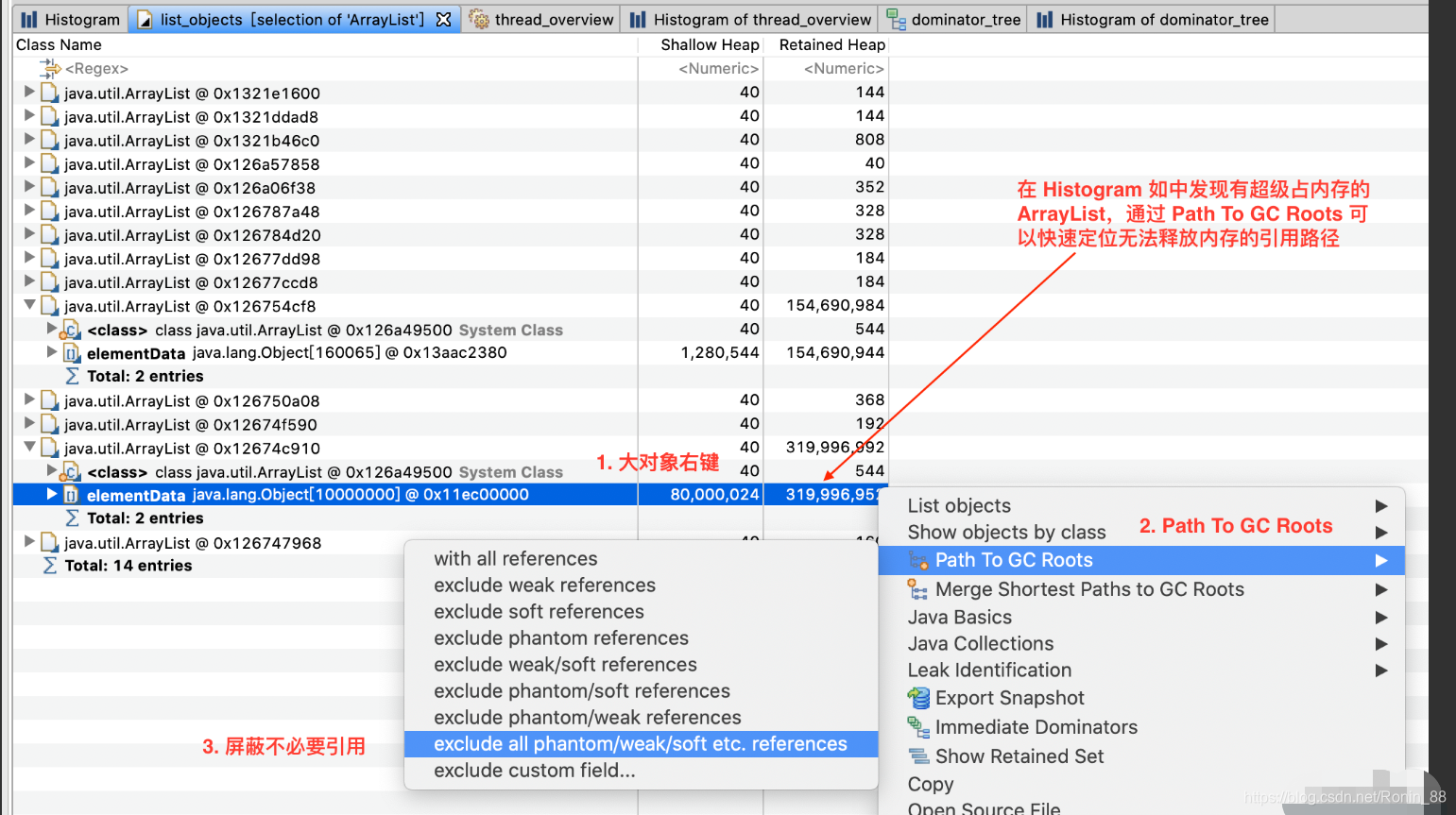Image resolution: width=1456 pixels, height=815 pixels.
Task: Click the Regex filter icon
Action: tap(50, 67)
